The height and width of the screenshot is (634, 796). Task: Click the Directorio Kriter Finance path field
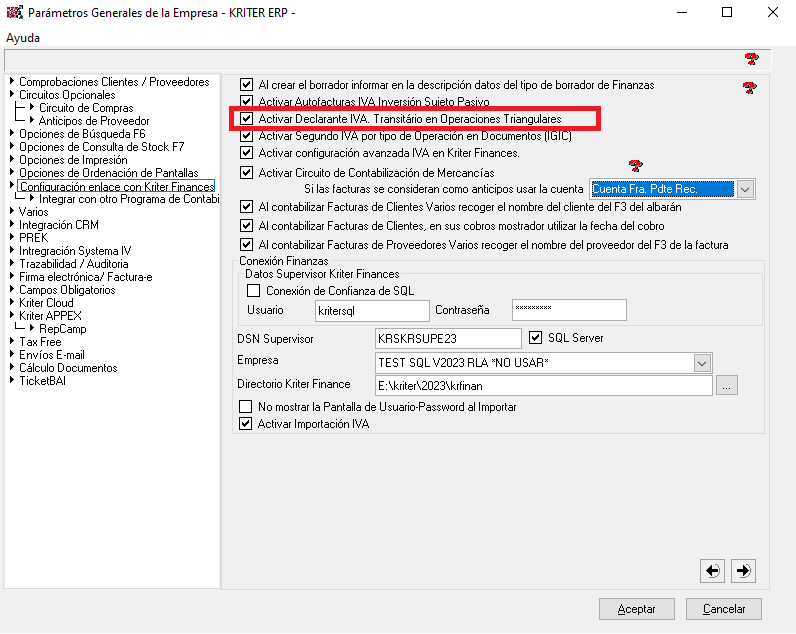544,386
